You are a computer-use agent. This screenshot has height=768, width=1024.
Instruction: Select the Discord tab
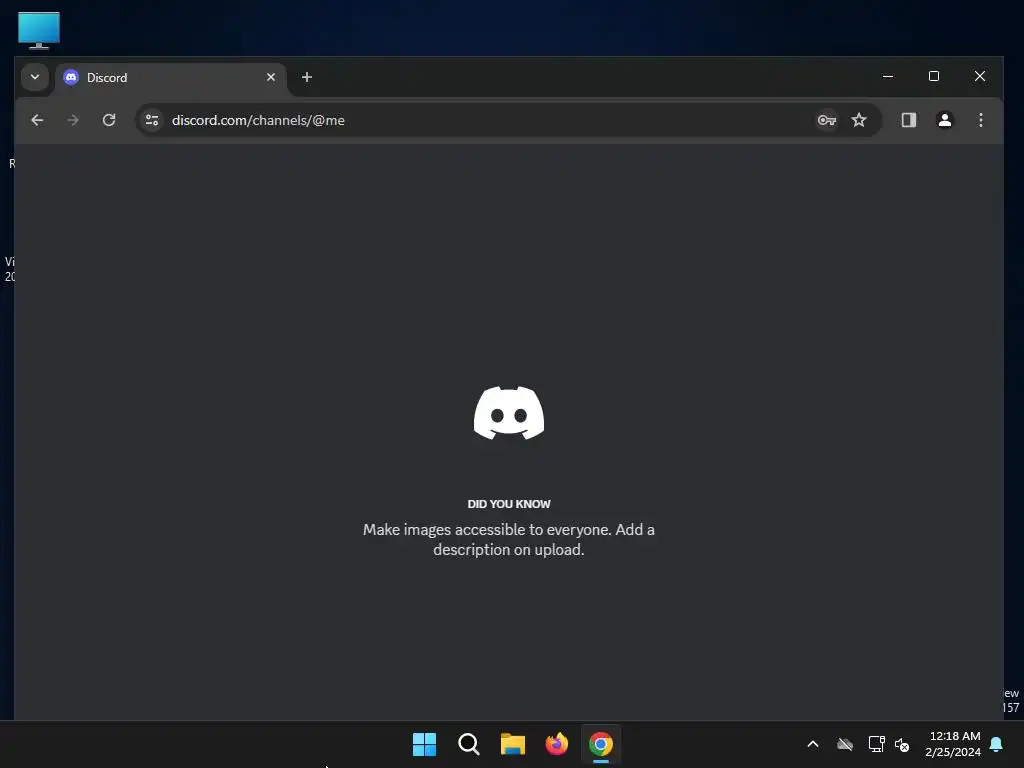[170, 78]
